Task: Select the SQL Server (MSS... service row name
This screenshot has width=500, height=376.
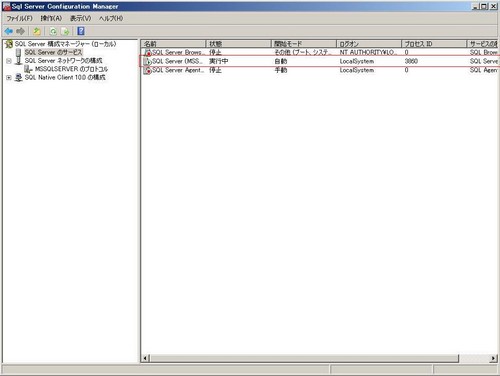Action: click(x=177, y=61)
